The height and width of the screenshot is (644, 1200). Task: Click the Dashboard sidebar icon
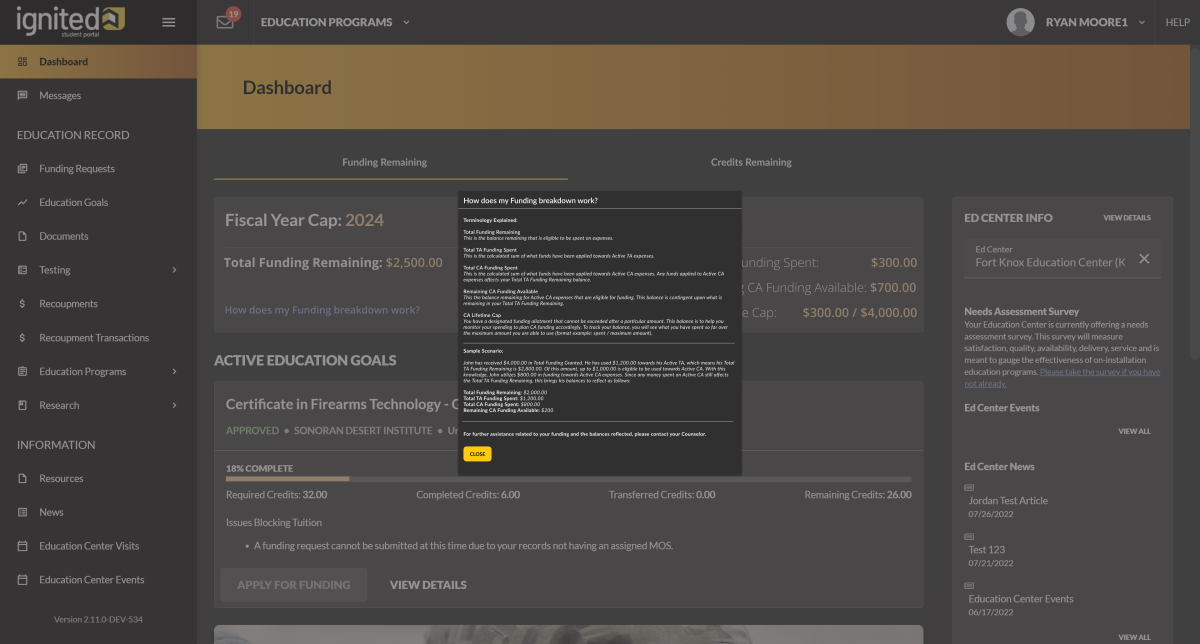[x=22, y=62]
